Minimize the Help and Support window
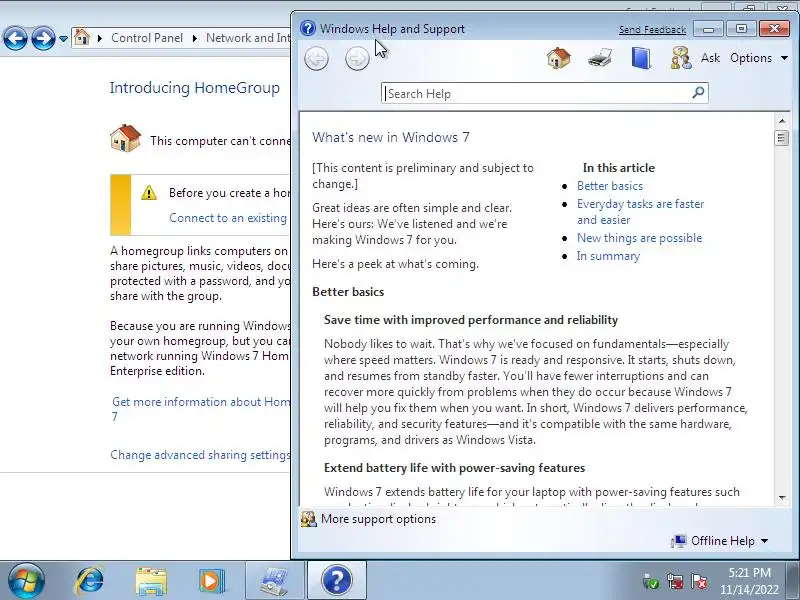800x600 pixels. tap(708, 29)
